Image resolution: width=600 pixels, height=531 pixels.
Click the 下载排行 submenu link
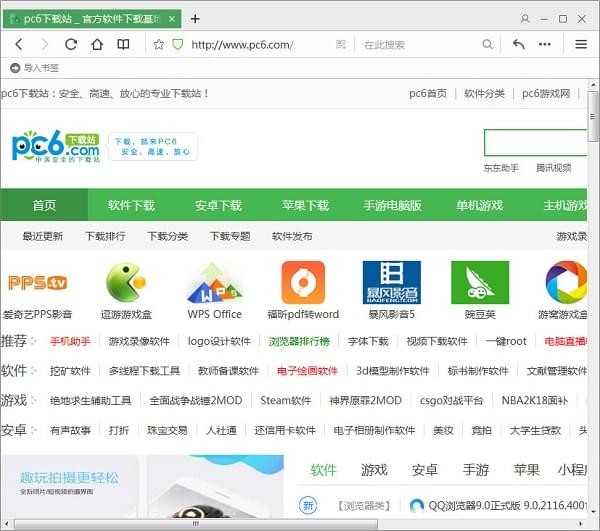[x=105, y=236]
